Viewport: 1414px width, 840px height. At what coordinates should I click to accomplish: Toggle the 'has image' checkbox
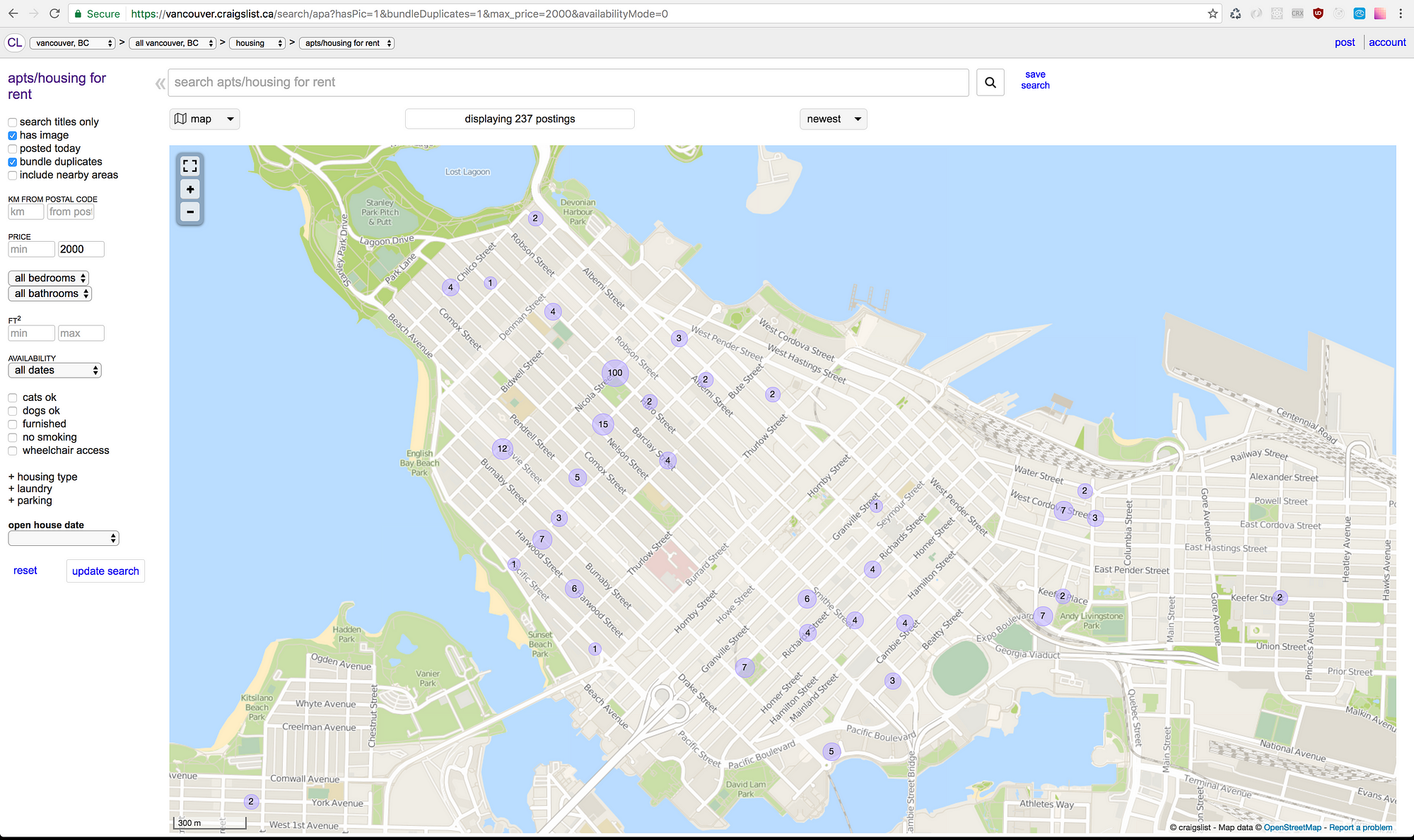[x=13, y=135]
